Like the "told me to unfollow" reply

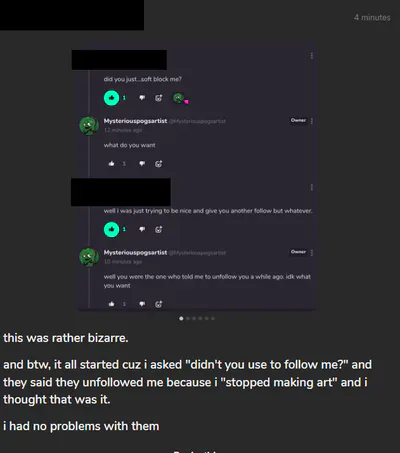tap(111, 304)
